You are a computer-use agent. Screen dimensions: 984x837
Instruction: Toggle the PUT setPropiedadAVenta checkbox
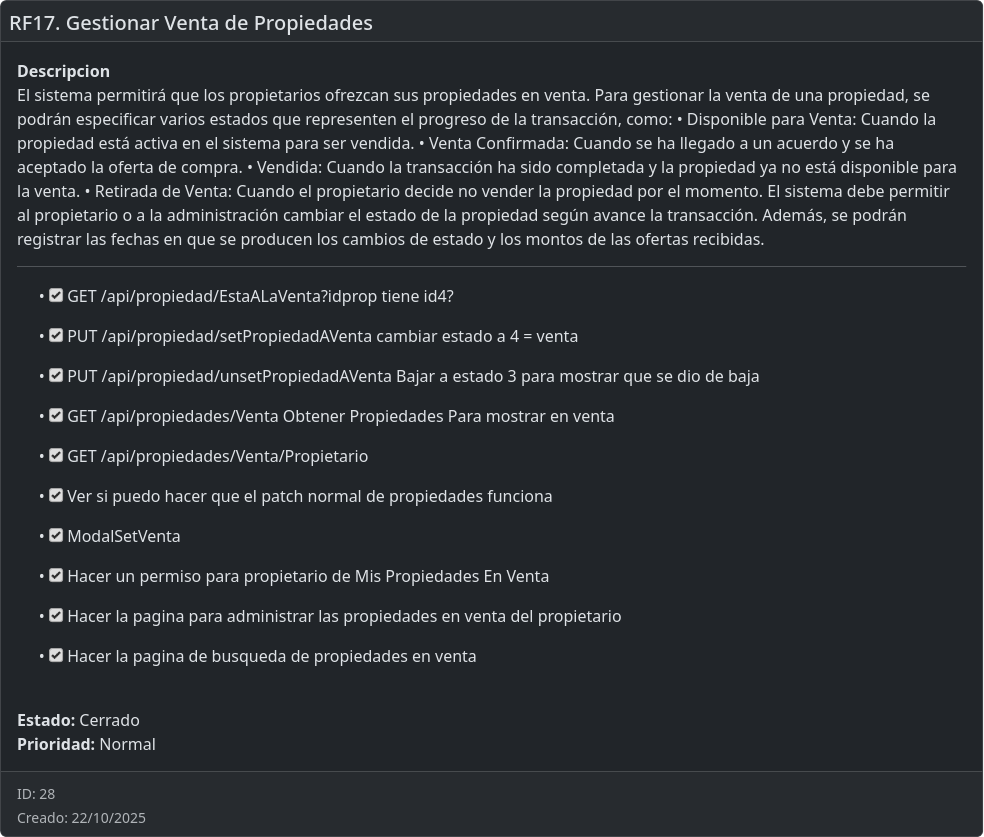56,336
